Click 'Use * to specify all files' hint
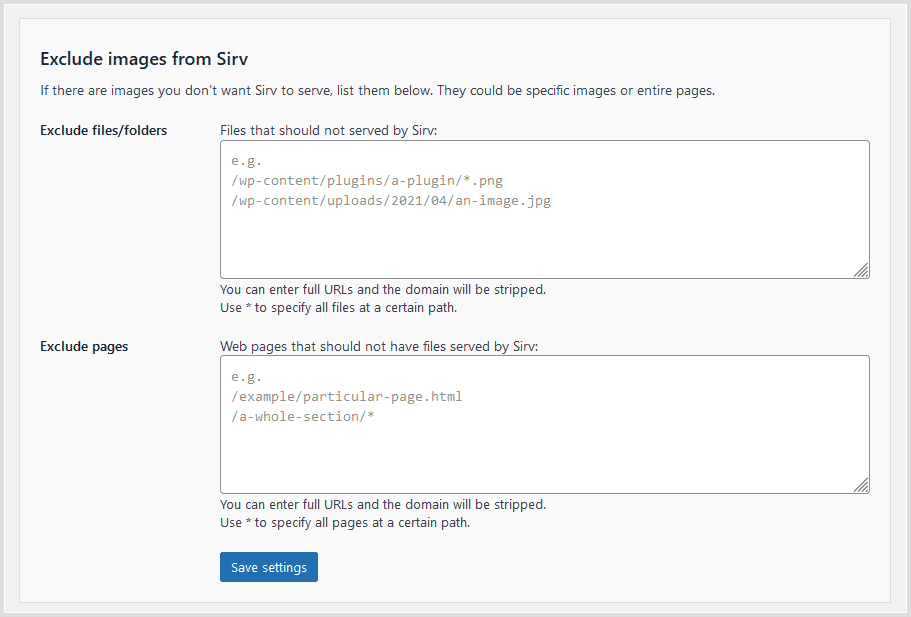 coord(339,307)
